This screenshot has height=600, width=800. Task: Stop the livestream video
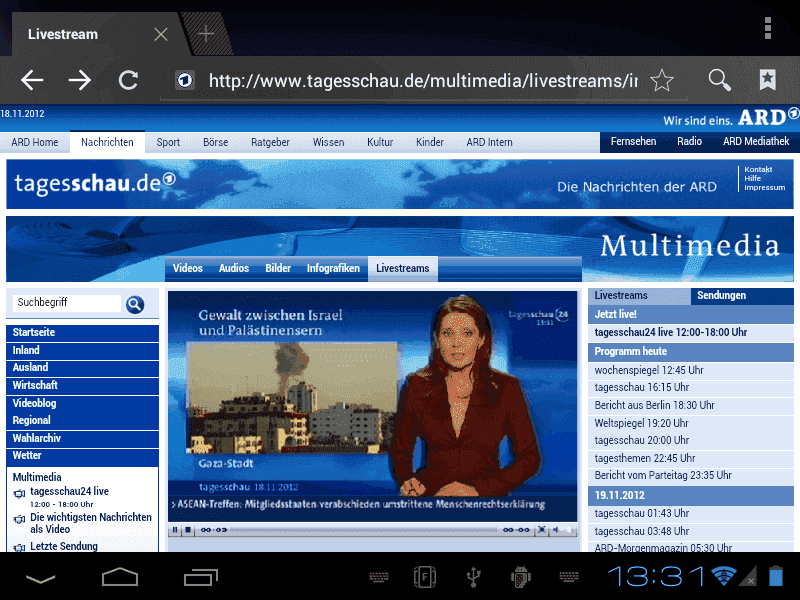188,530
